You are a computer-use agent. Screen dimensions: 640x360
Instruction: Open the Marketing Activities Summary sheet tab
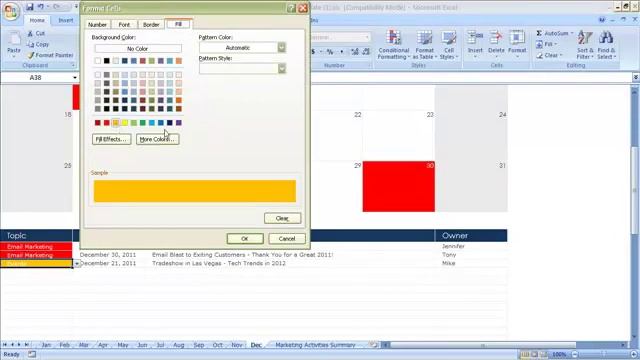(315, 345)
